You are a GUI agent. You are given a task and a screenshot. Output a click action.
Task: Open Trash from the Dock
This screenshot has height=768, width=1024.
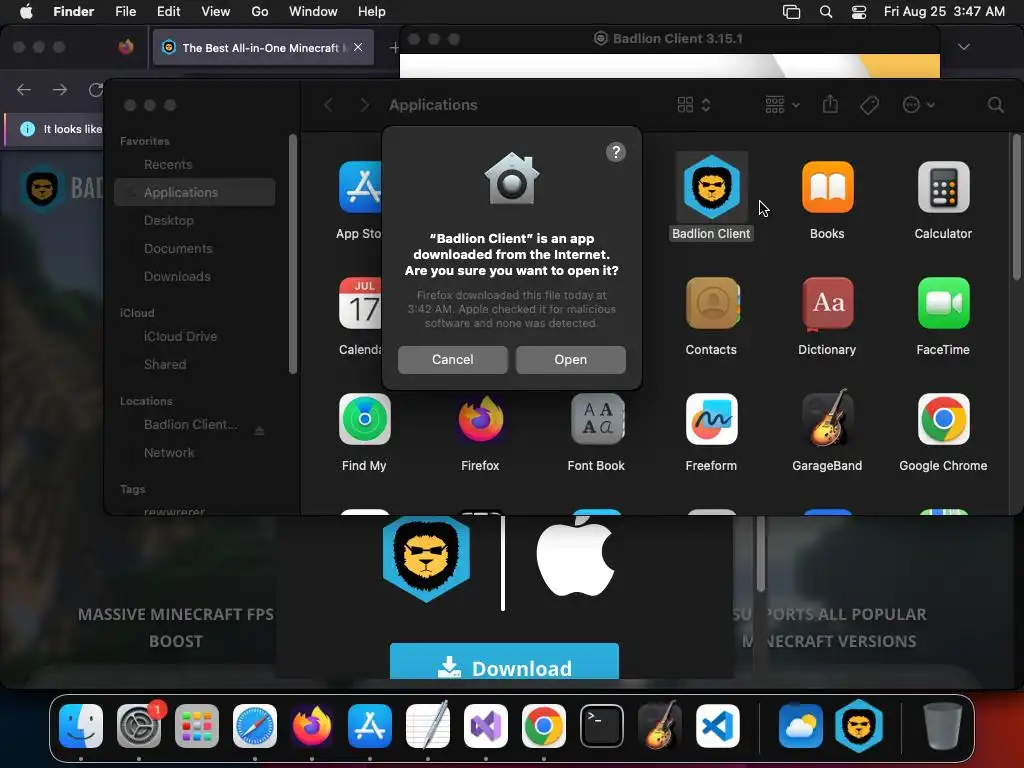(943, 726)
